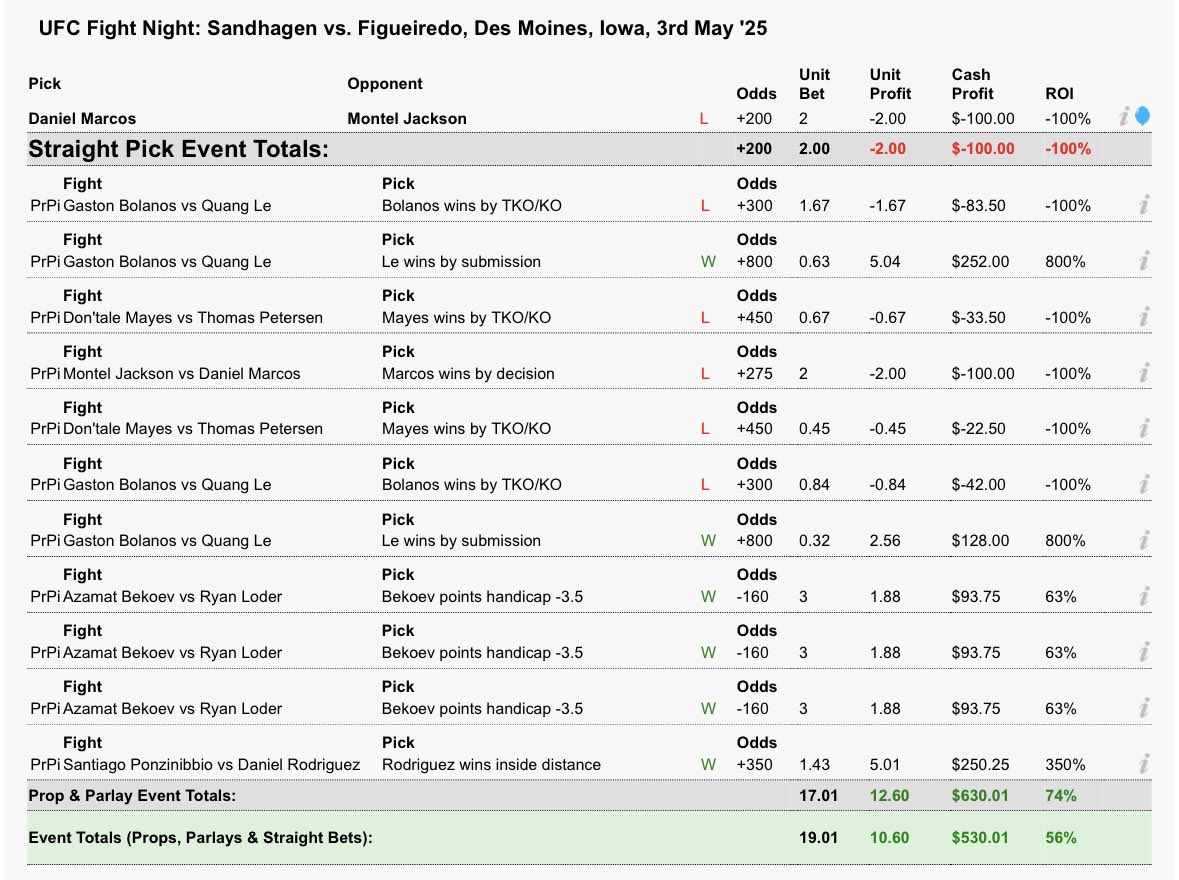Click the blue balloon icon near top right

pos(1144,114)
